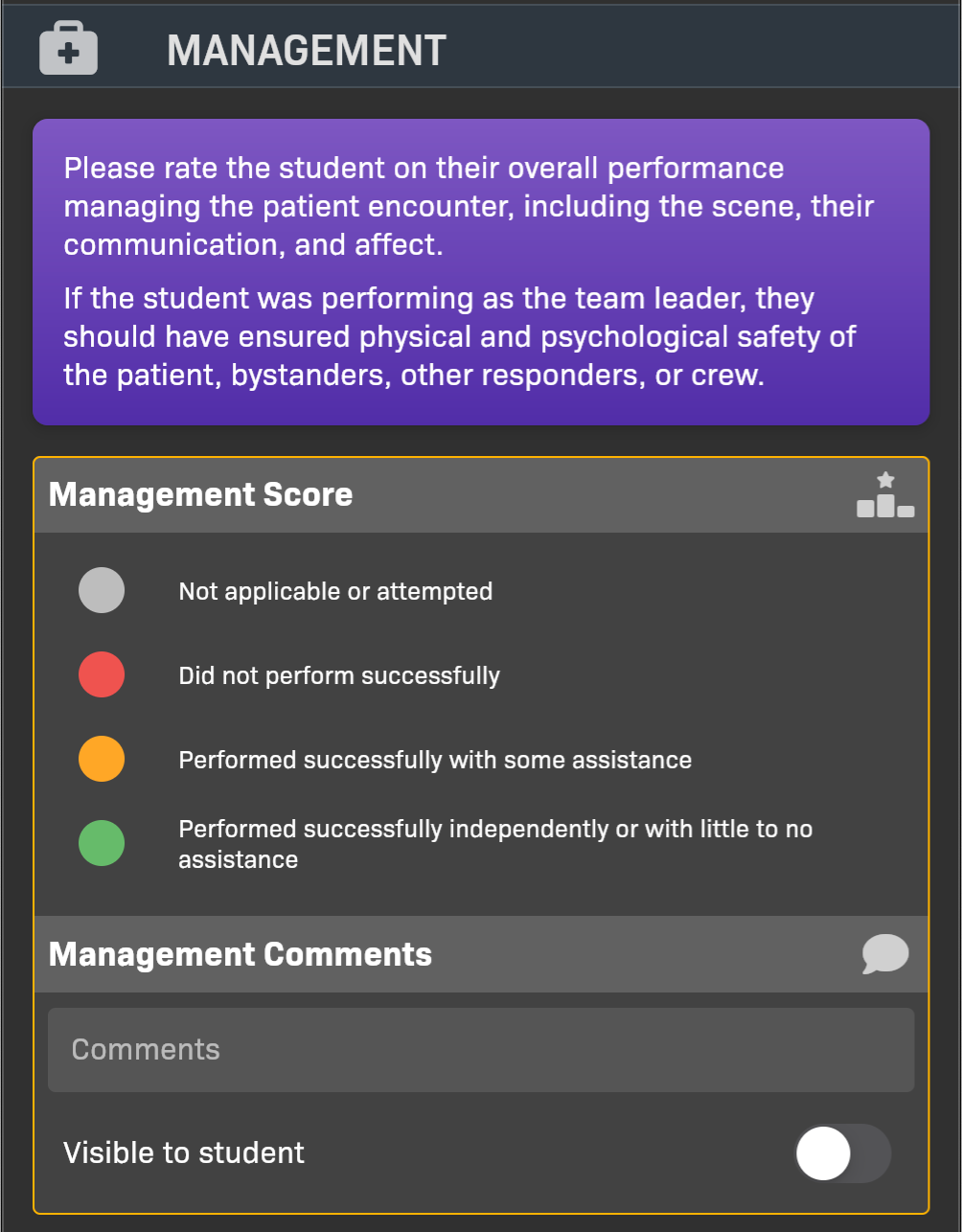
Task: Pick the green 'performed independently' score circle
Action: click(102, 843)
